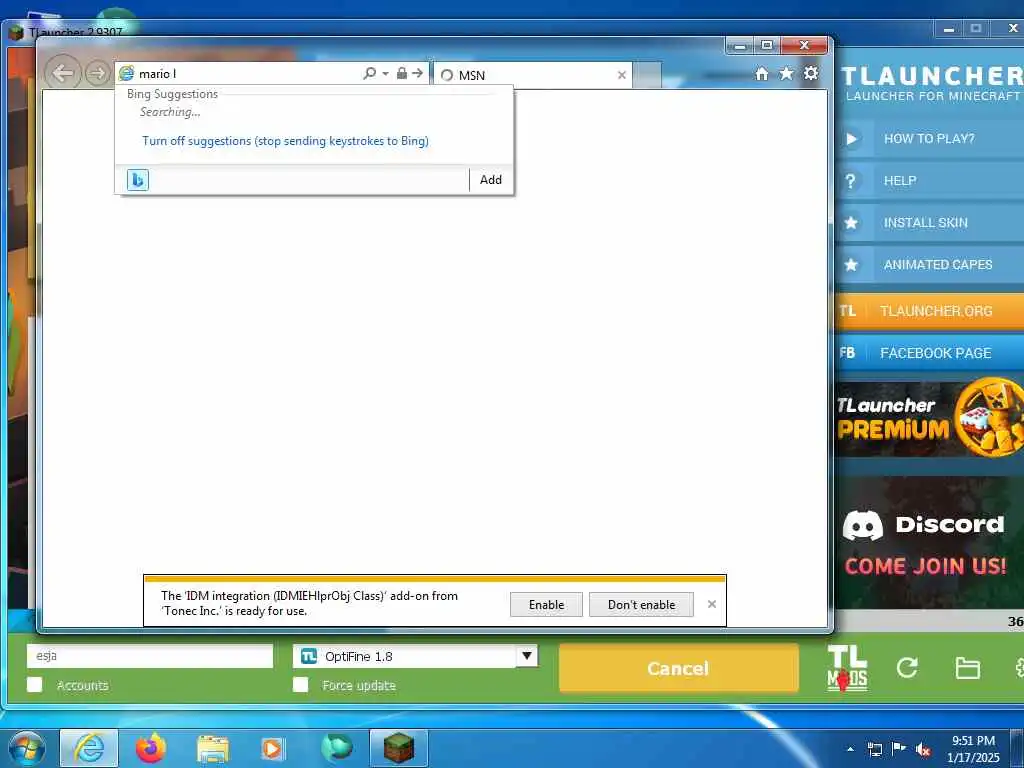
Task: Open ANIMATED CAPES in TLauncher
Action: (929, 264)
